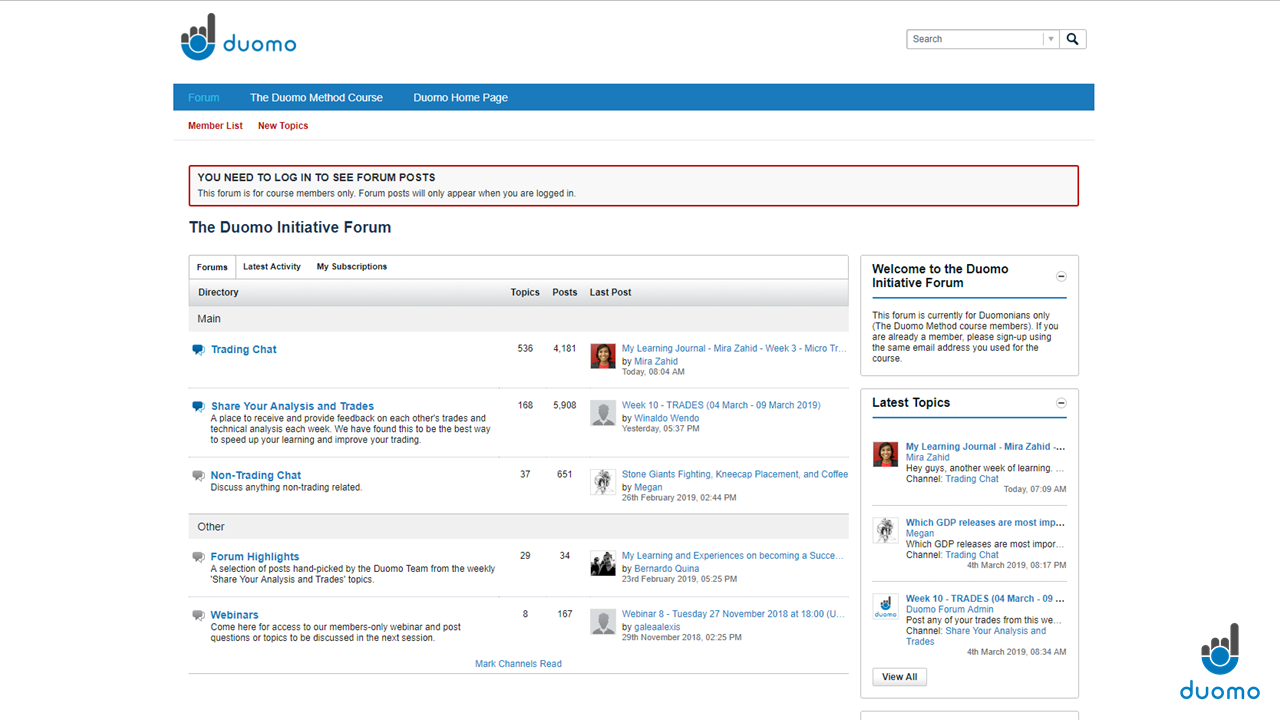Screen dimensions: 1280x720
Task: Collapse the Welcome to the Duomo Initiative Forum panel
Action: 1062,276
